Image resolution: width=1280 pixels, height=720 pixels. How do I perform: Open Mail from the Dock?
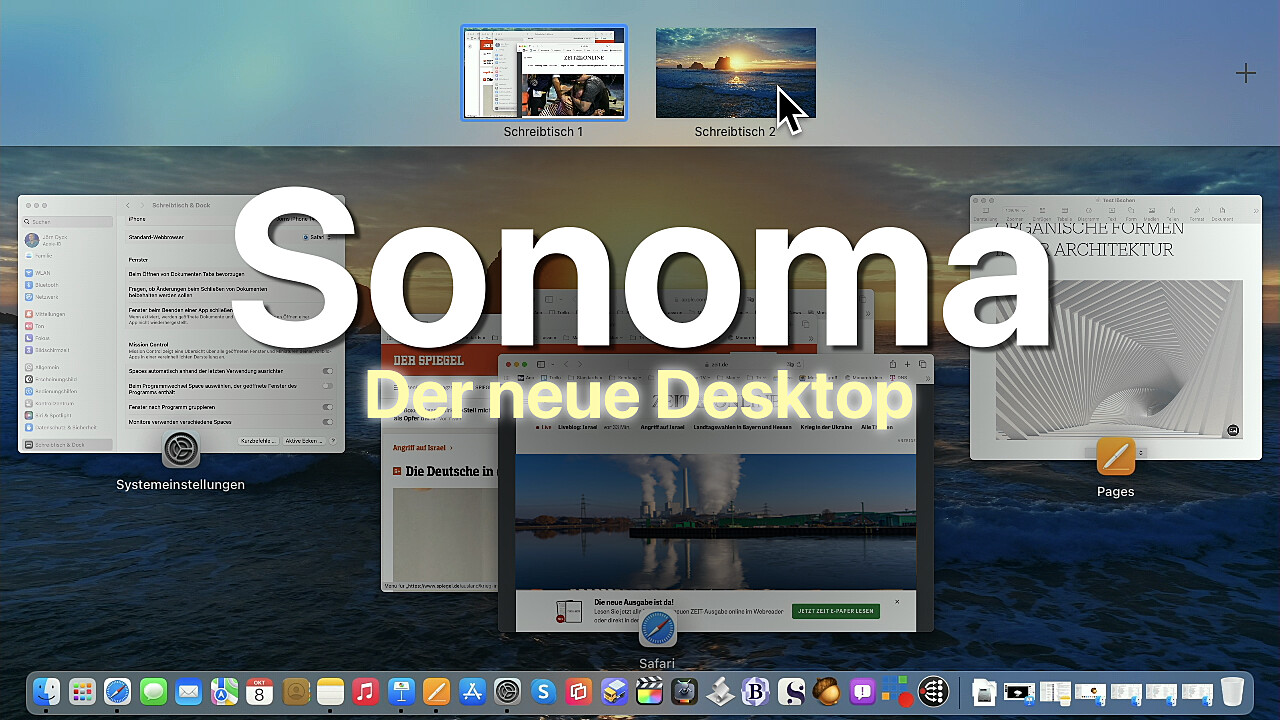pyautogui.click(x=188, y=691)
